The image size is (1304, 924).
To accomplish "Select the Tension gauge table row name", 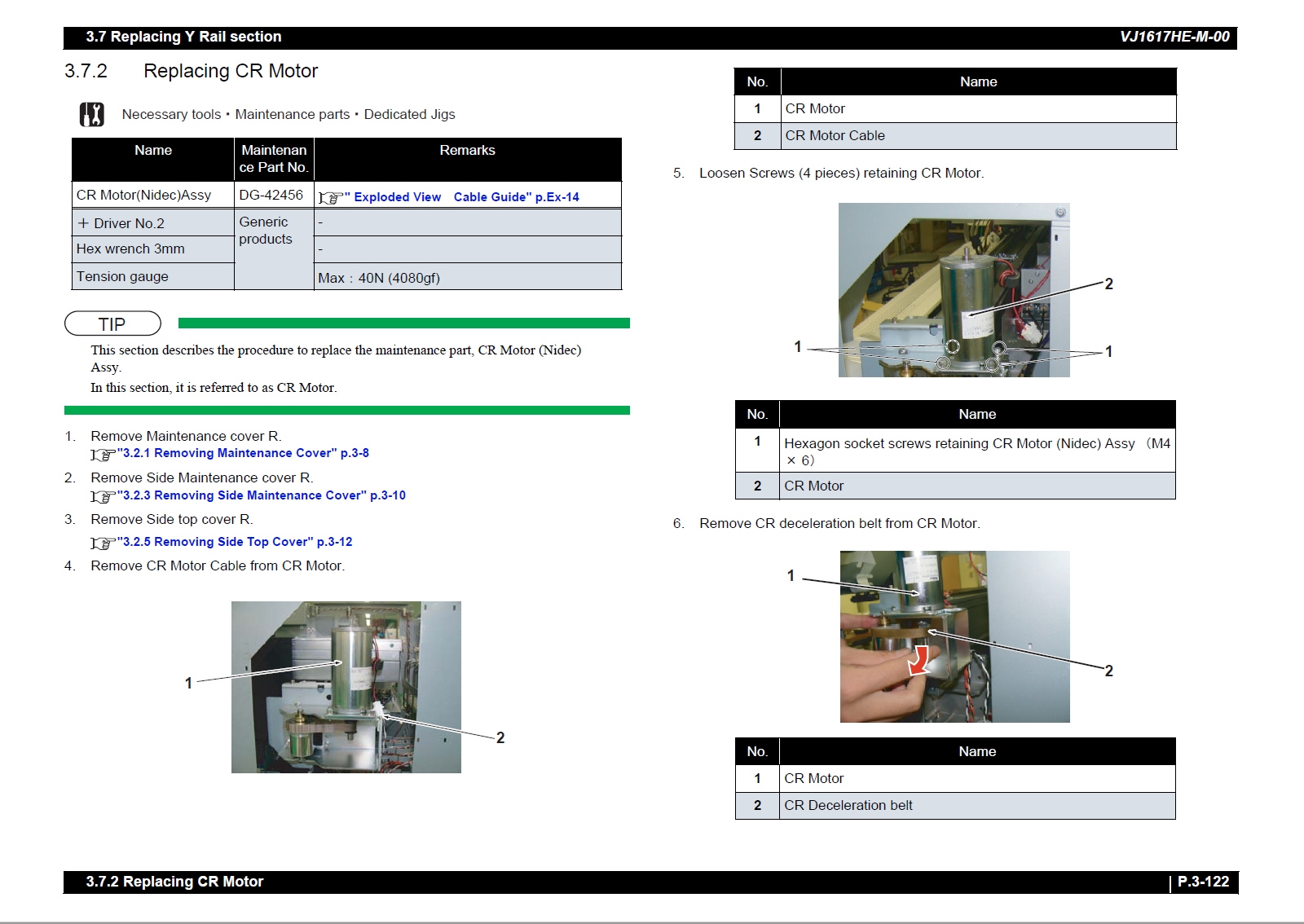I will coord(122,277).
